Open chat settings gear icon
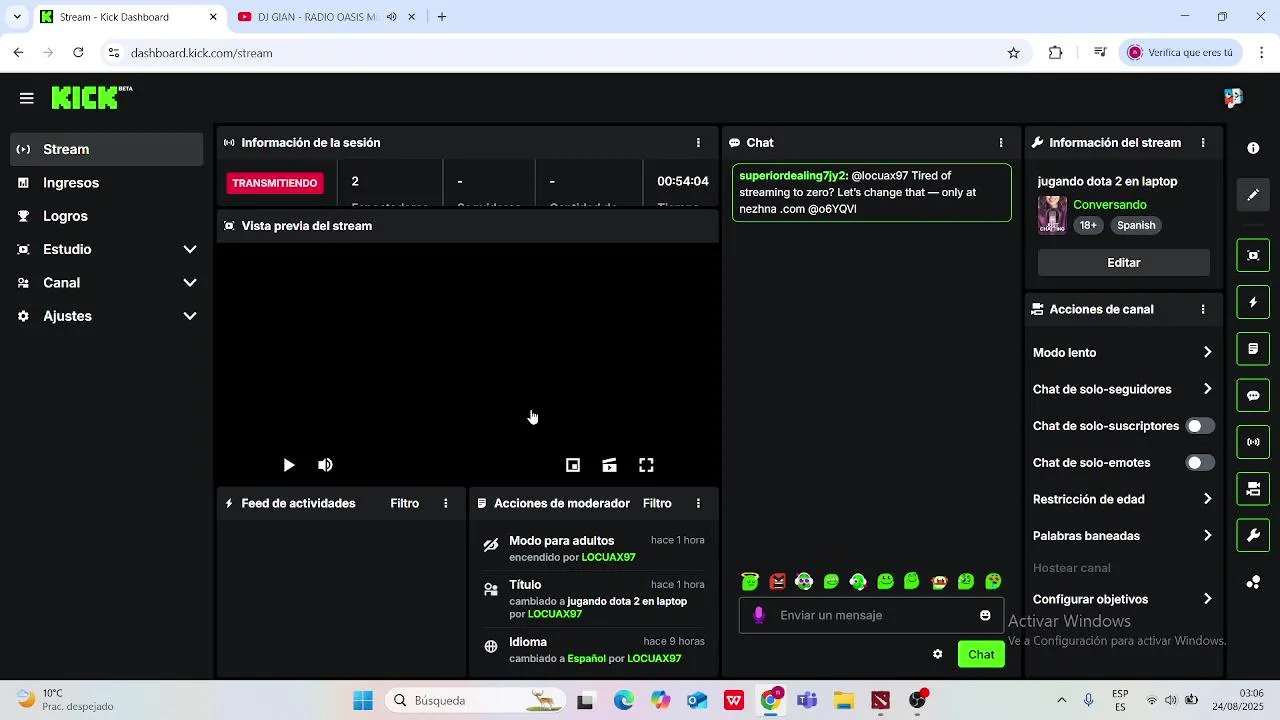Screen dimensions: 1280x720 937,654
